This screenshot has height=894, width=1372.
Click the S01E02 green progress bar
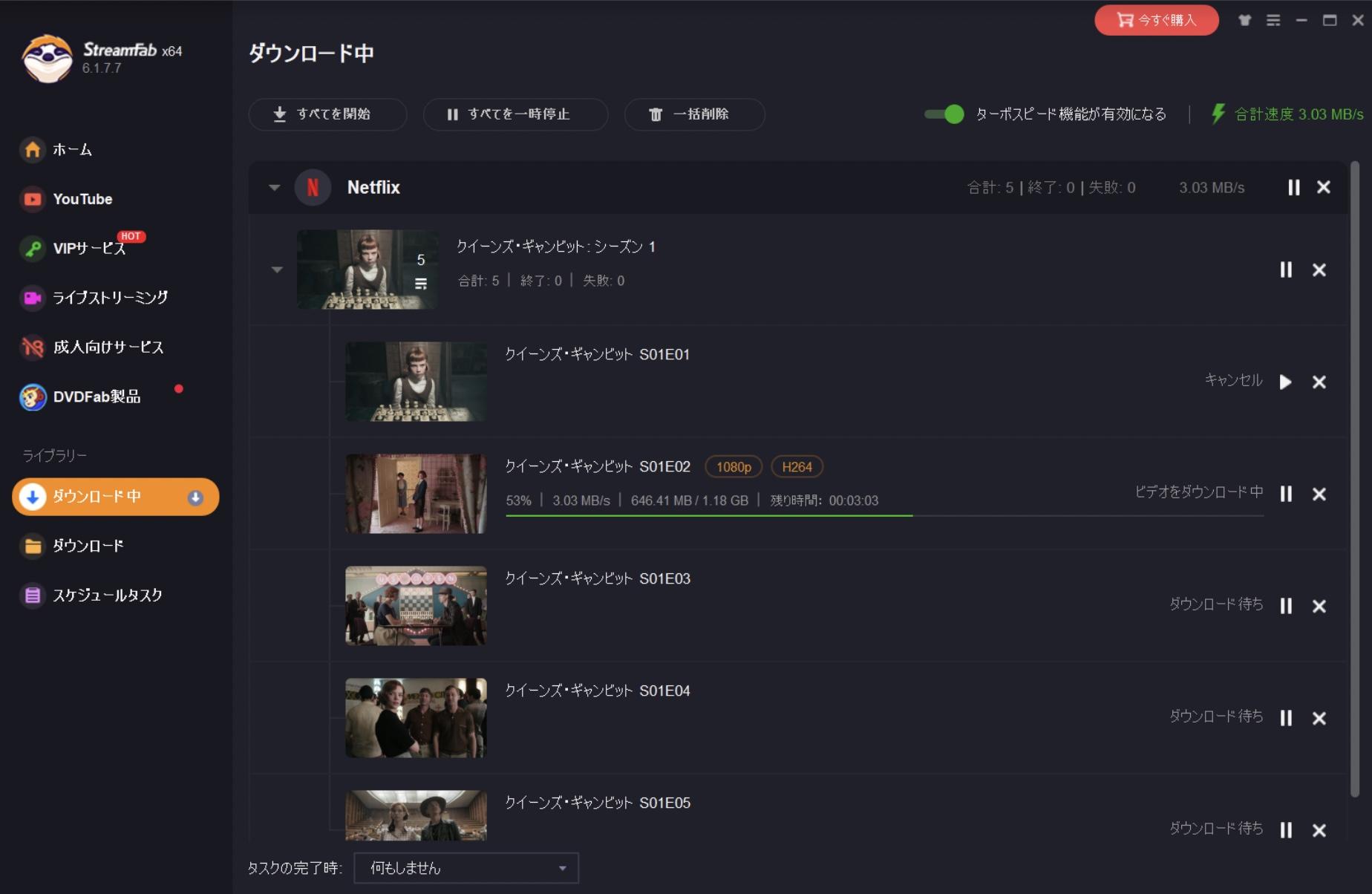tap(709, 515)
